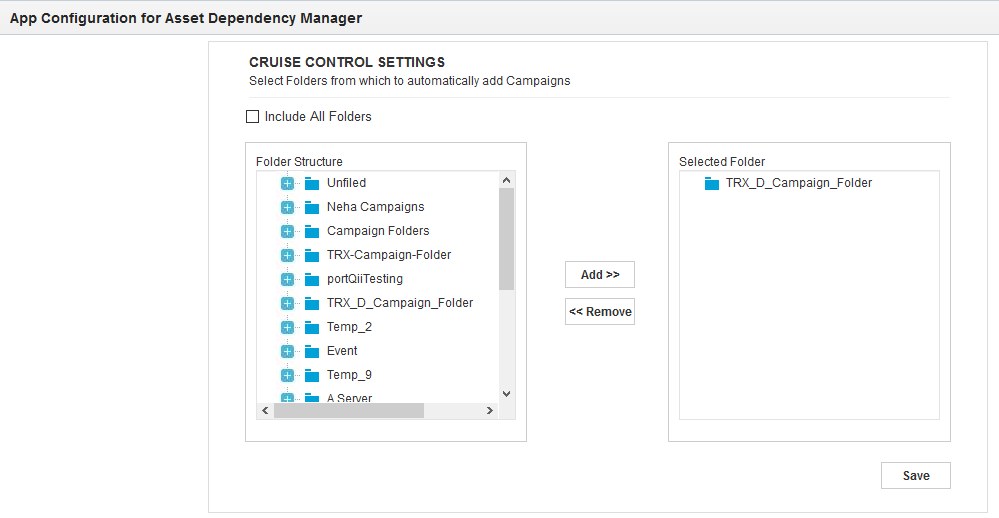Expand the TRX-Campaign-Folder tree node

point(287,256)
